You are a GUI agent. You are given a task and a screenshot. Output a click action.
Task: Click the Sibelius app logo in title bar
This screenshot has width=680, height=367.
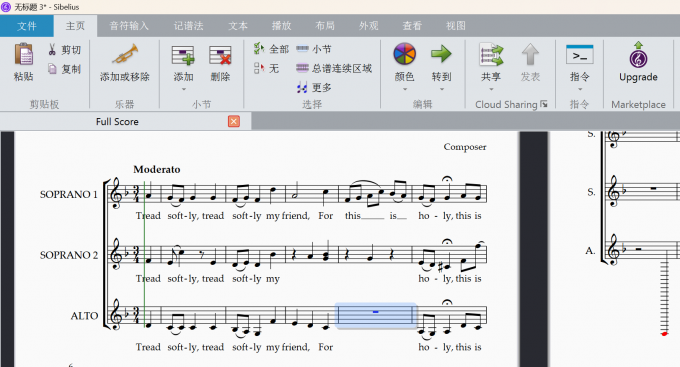(x=6, y=7)
